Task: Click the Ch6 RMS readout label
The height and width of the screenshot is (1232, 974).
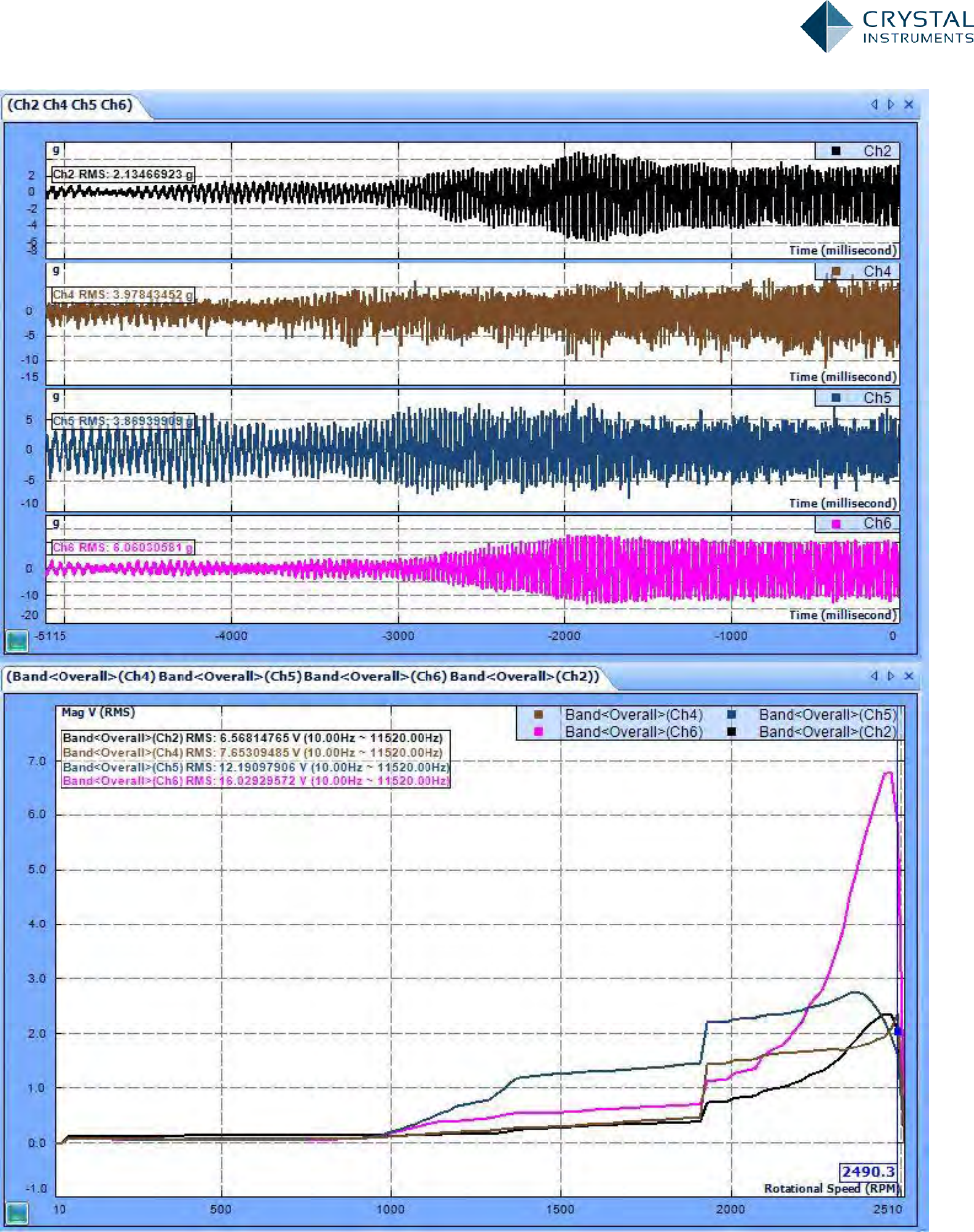Action: (122, 548)
